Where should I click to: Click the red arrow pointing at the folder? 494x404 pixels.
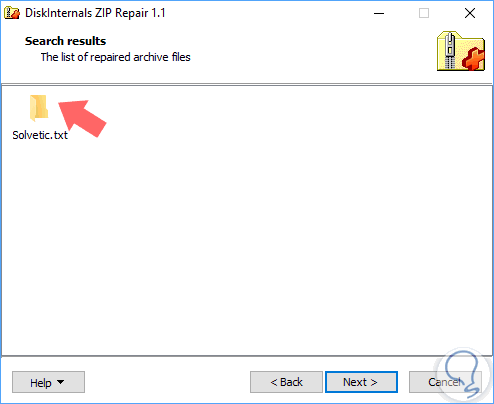[82, 118]
